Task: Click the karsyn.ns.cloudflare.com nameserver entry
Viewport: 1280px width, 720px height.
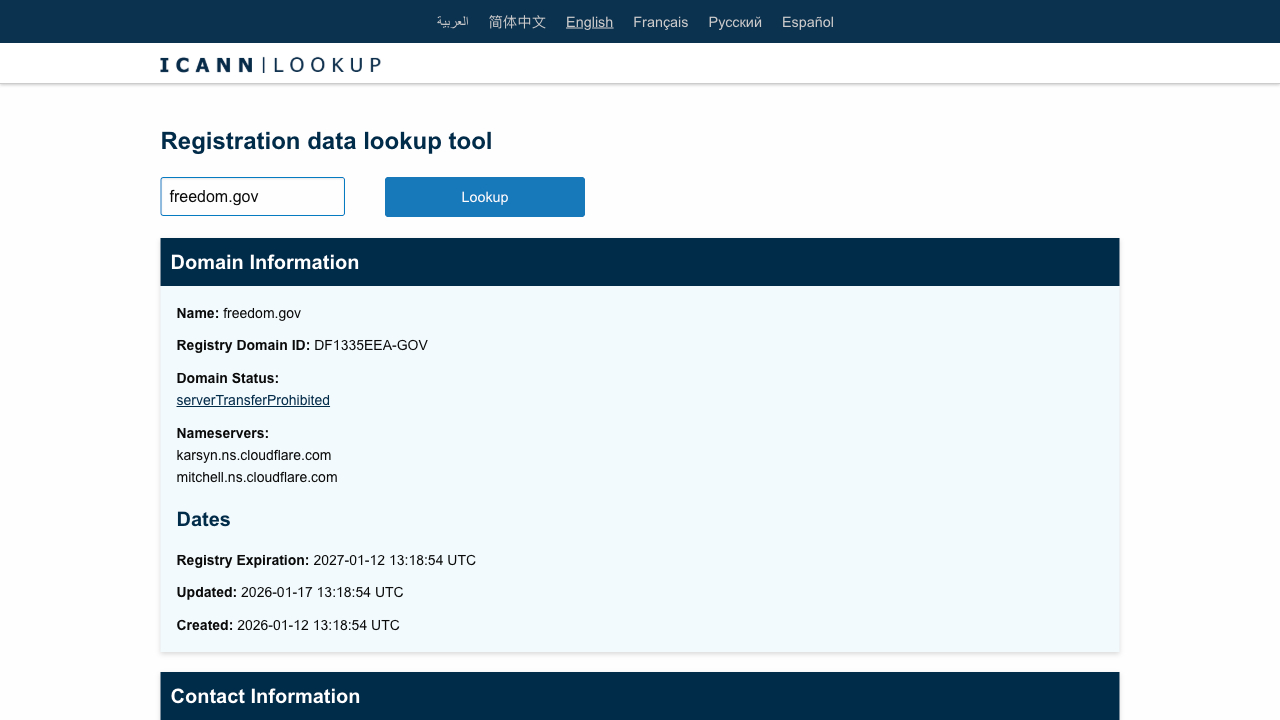Action: click(x=254, y=455)
